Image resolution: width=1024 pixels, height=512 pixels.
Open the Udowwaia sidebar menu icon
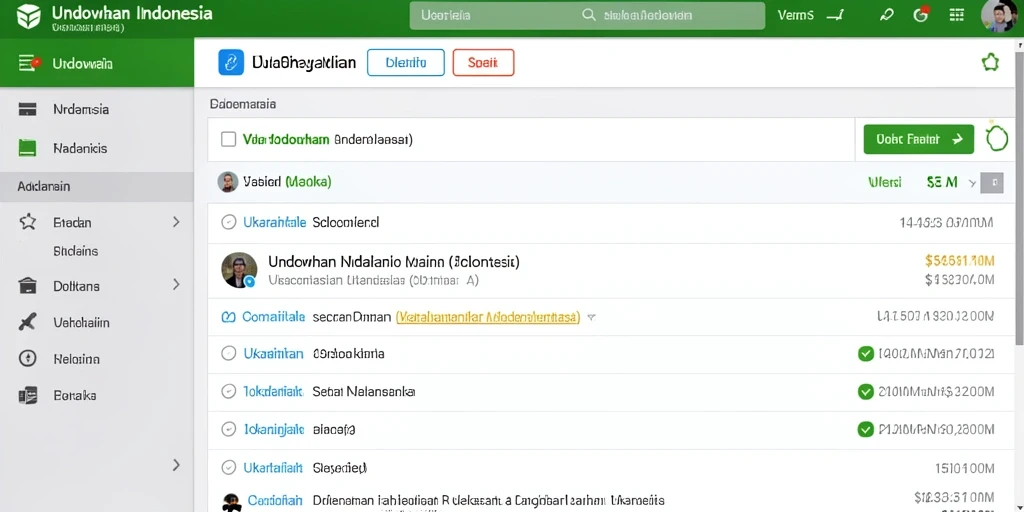[30, 63]
